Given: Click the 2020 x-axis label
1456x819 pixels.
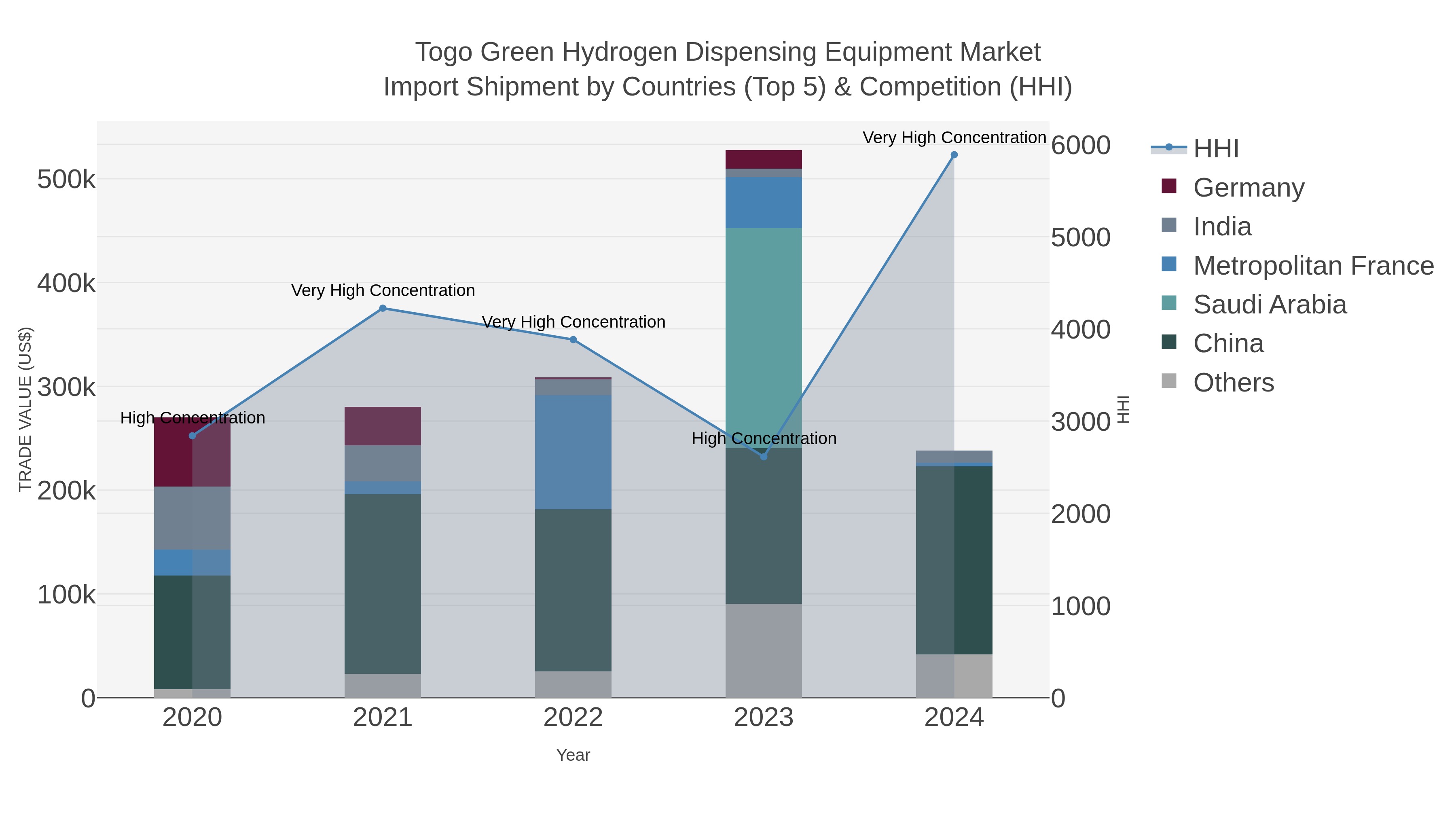Looking at the screenshot, I should click(x=192, y=718).
